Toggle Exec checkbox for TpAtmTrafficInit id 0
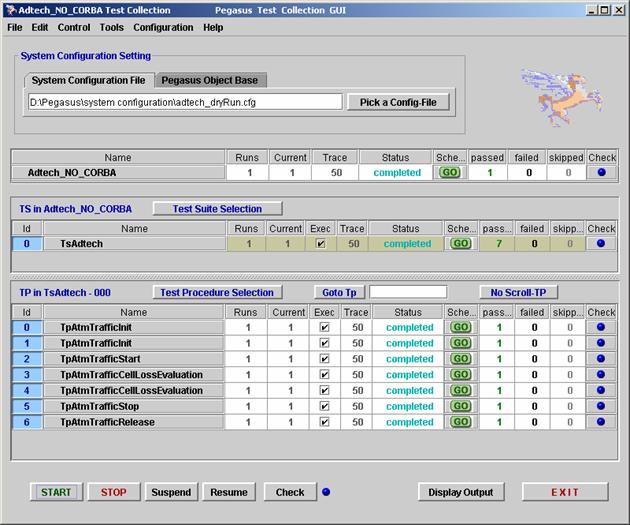 325,327
